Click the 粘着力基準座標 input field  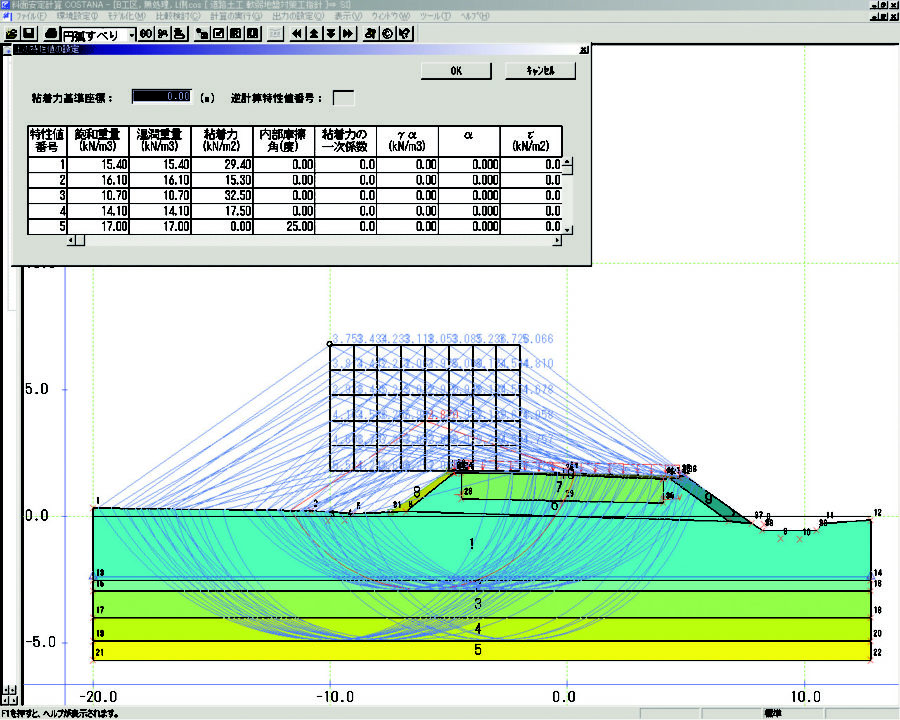pos(162,96)
